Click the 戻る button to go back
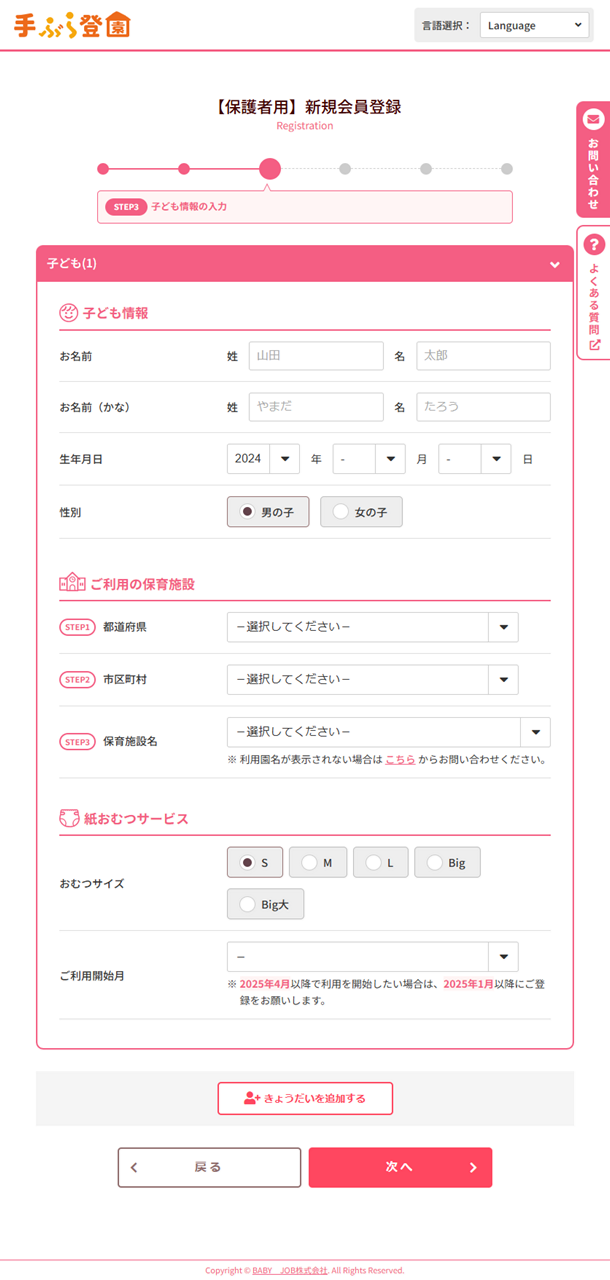 [x=209, y=1167]
